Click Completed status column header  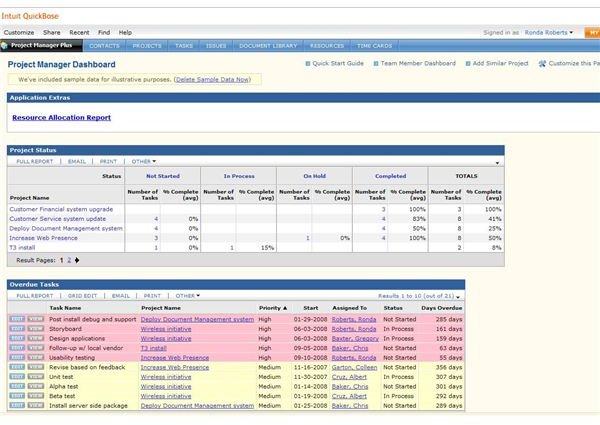tap(391, 176)
